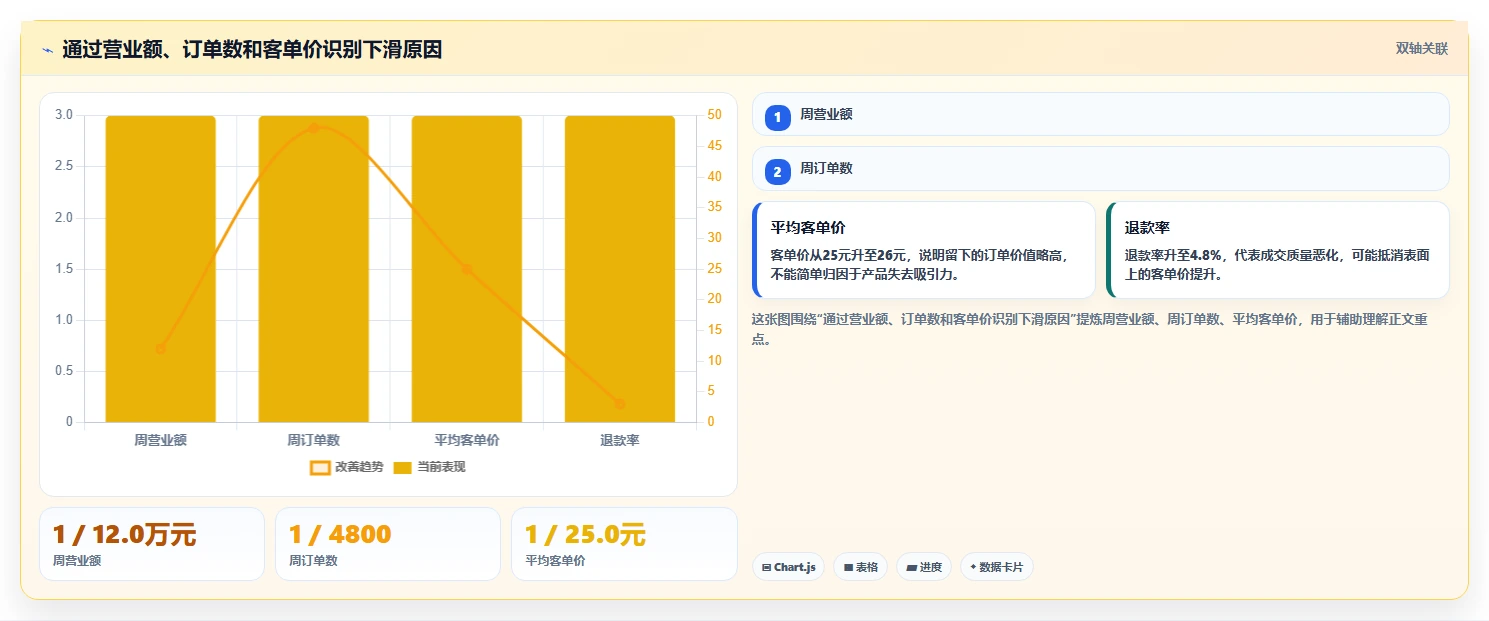Viewport: 1489px width, 621px height.
Task: Click the 周营业额 bar in chart
Action: (x=160, y=269)
